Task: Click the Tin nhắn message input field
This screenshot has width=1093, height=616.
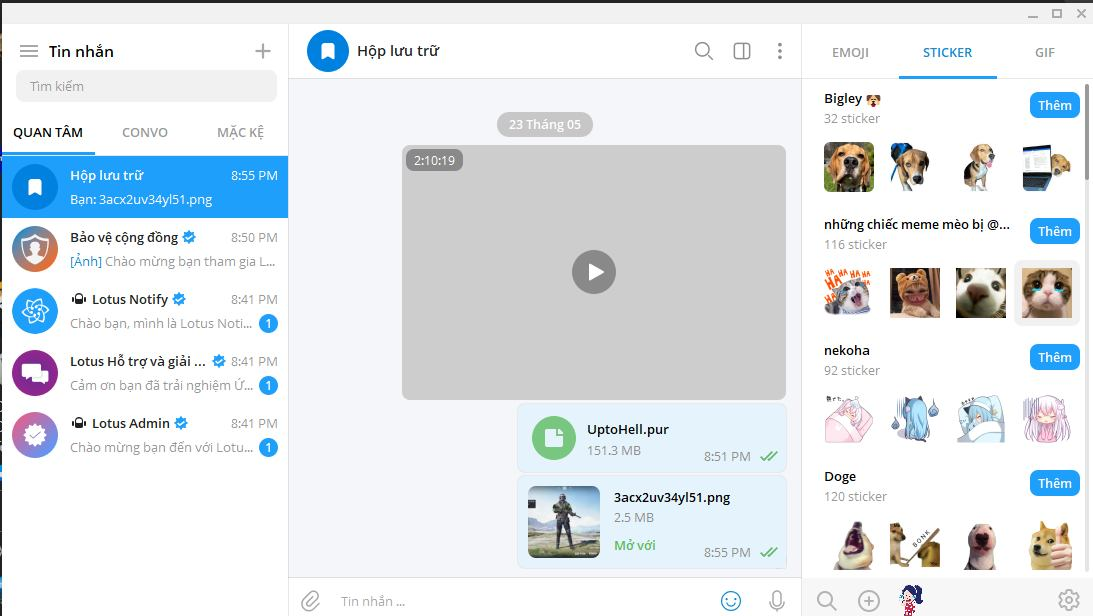Action: pos(523,601)
